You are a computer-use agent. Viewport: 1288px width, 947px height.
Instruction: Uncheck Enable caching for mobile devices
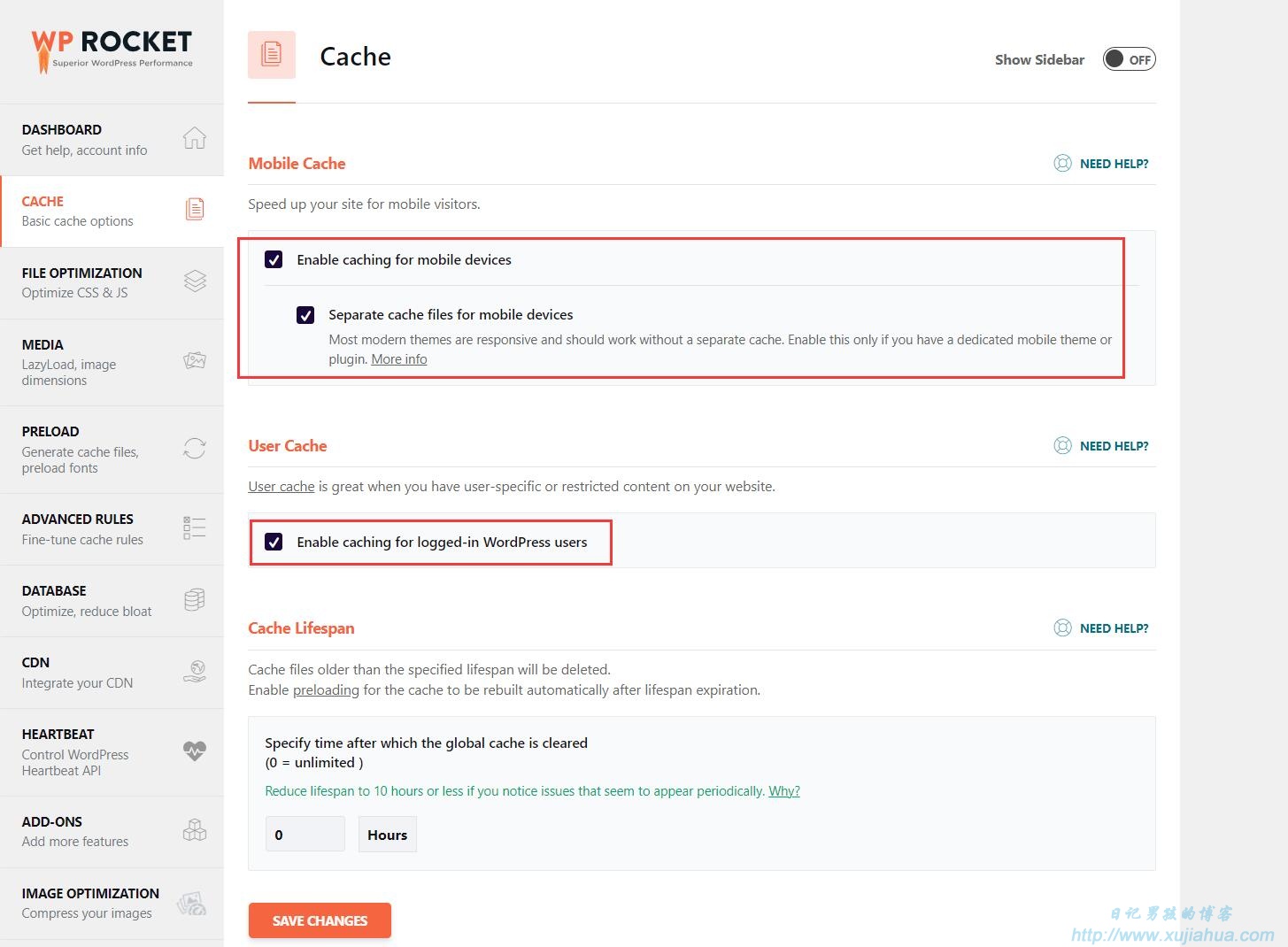pos(274,259)
